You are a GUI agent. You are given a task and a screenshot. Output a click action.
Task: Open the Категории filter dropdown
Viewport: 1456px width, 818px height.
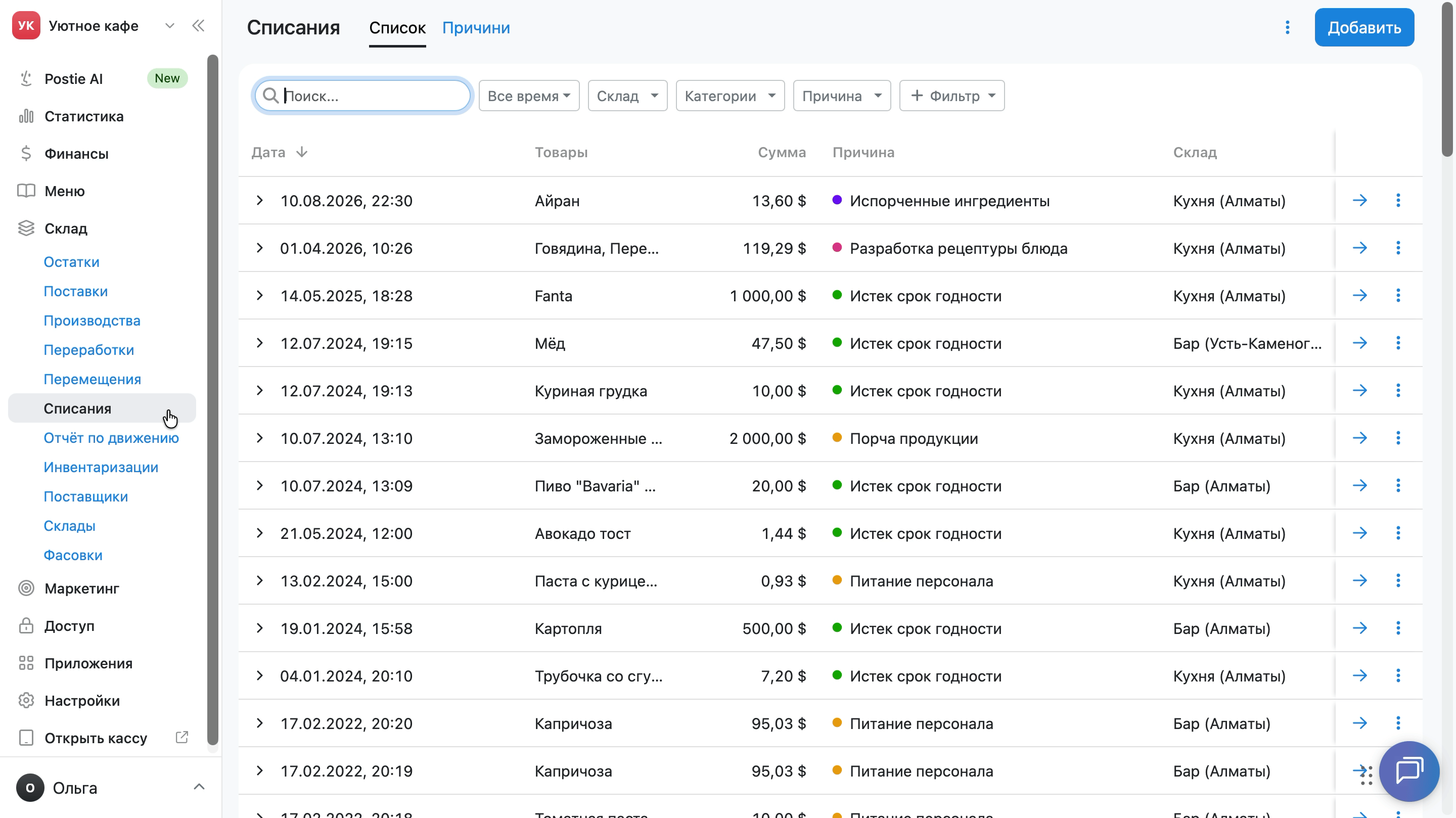(x=730, y=96)
